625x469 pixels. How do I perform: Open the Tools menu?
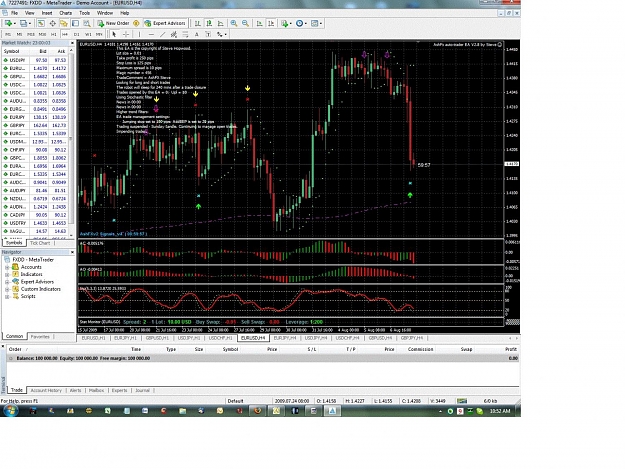pyautogui.click(x=85, y=13)
